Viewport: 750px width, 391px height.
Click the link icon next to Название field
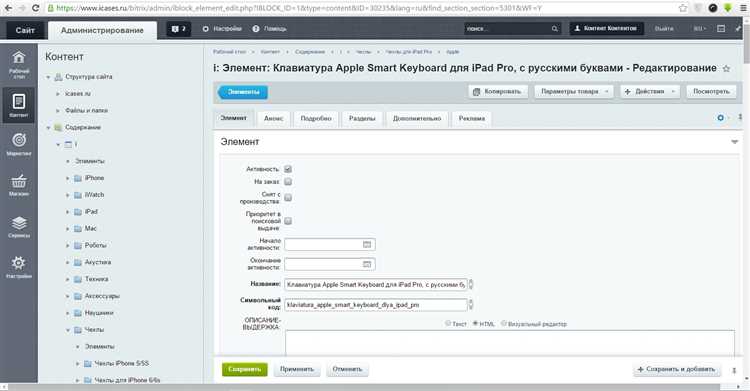point(471,284)
